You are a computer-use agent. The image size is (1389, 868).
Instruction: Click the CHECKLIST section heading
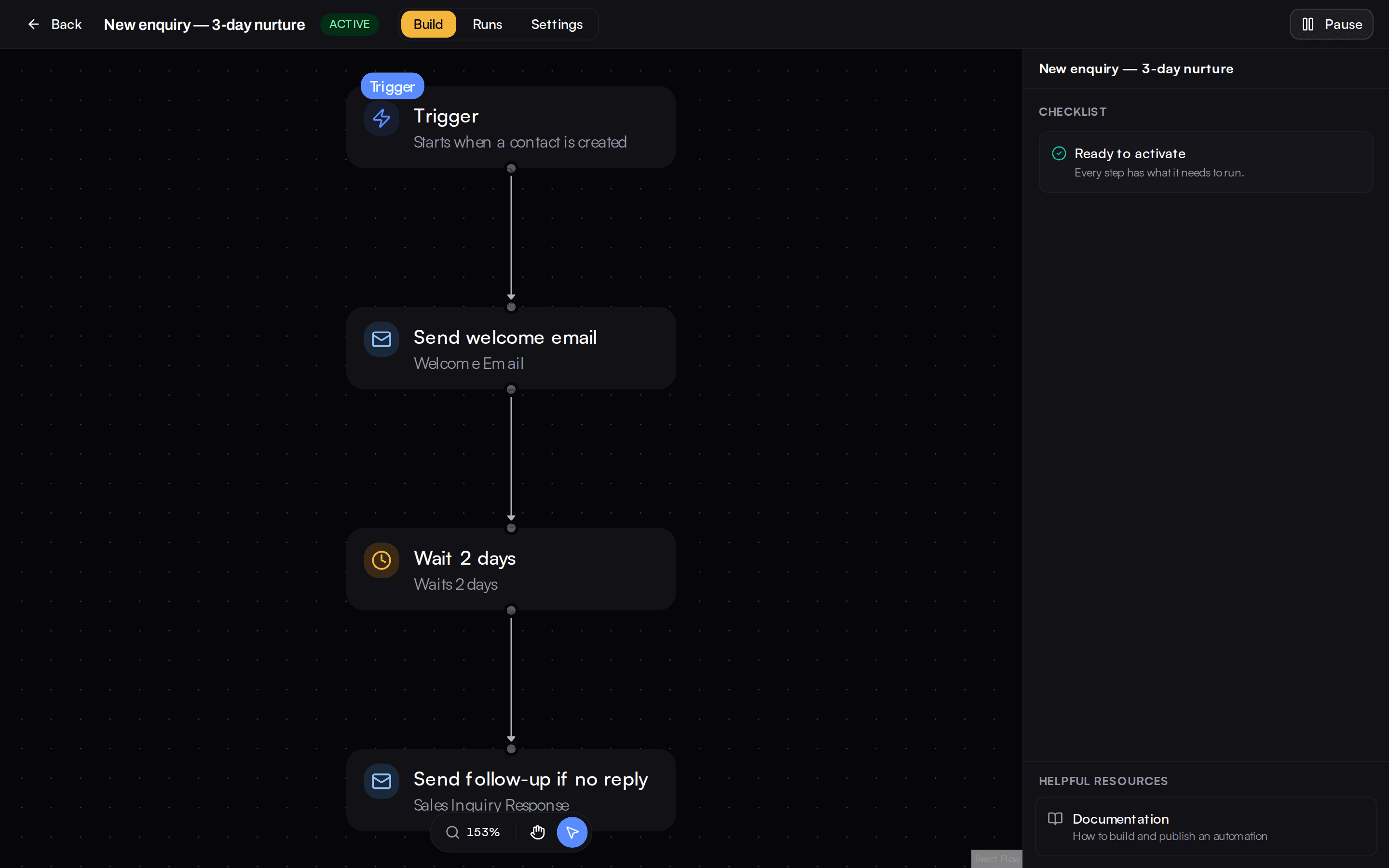tap(1072, 111)
